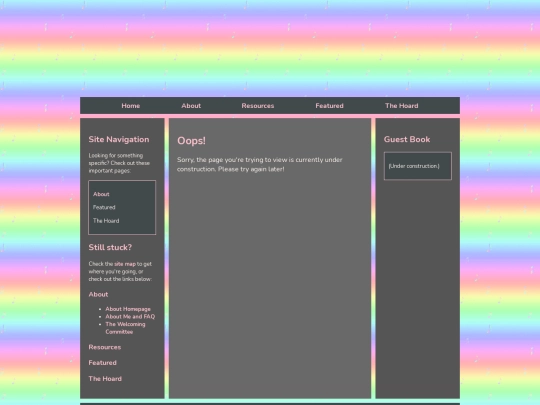Click the Guest Book heading
540x405 pixels.
coord(407,139)
